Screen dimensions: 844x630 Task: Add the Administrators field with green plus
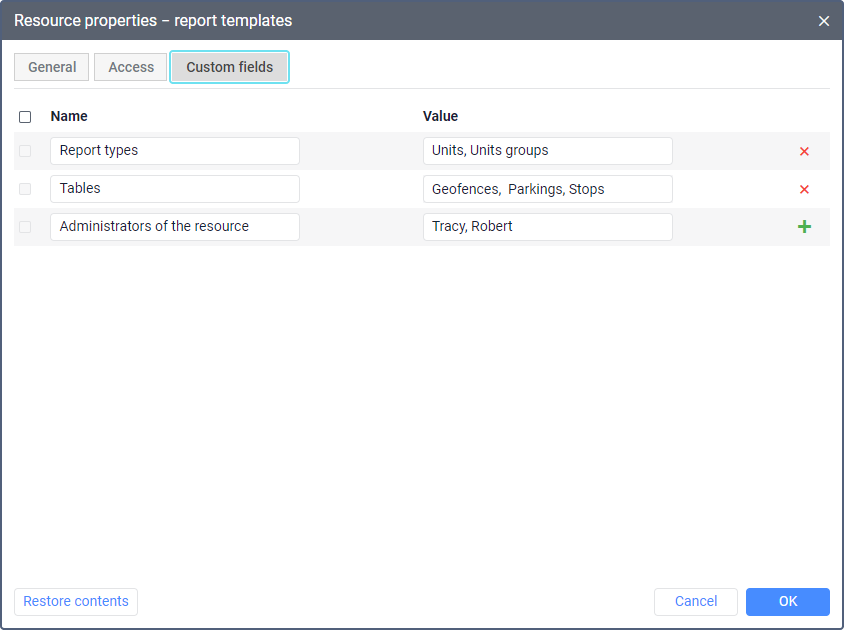click(x=804, y=227)
